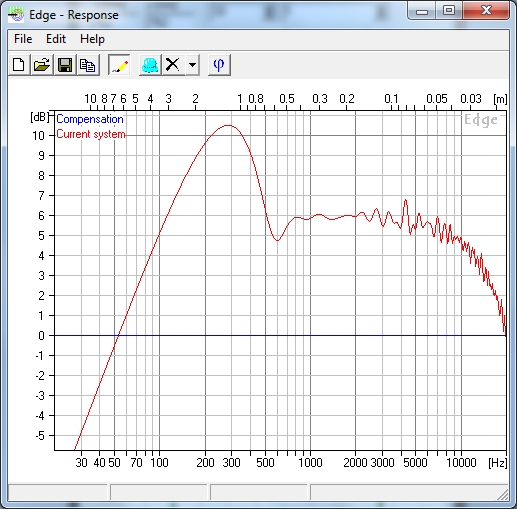Open the Help menu

coord(92,39)
